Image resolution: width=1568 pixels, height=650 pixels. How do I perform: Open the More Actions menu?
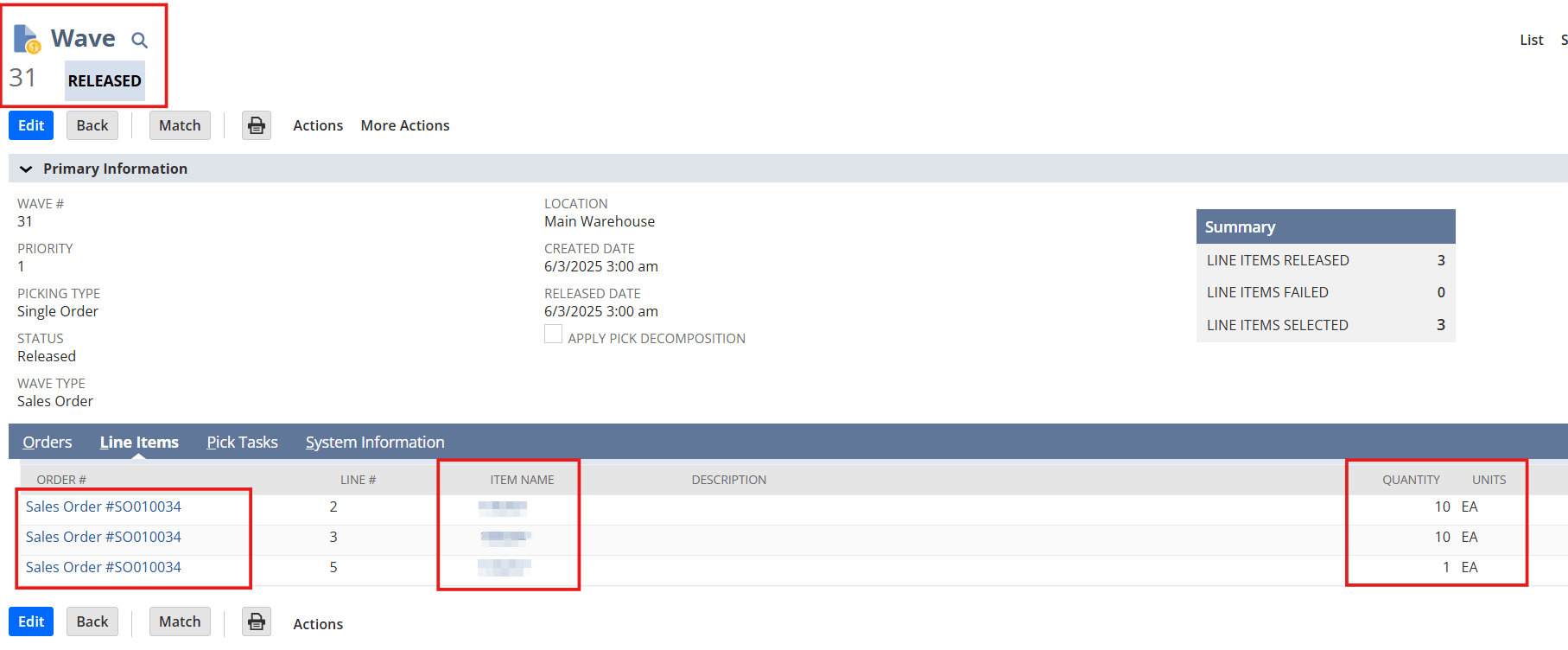point(404,125)
